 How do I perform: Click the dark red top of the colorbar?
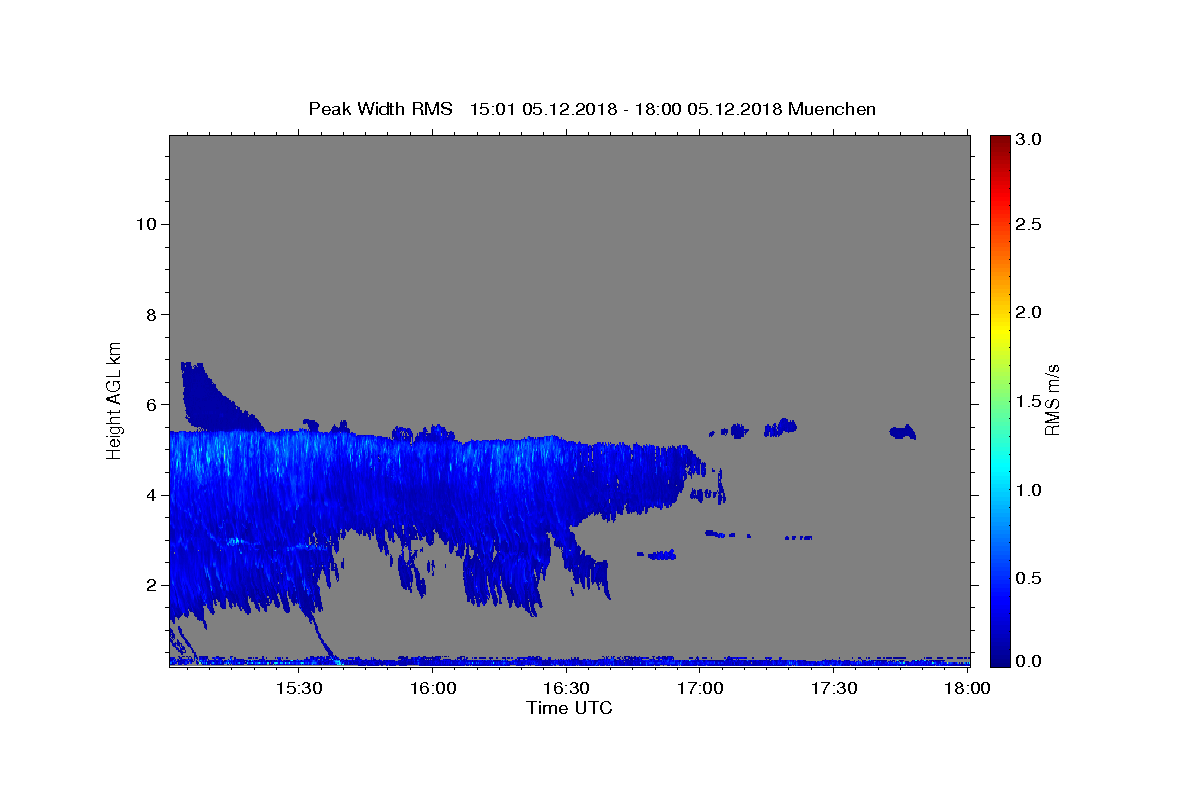pyautogui.click(x=1000, y=143)
